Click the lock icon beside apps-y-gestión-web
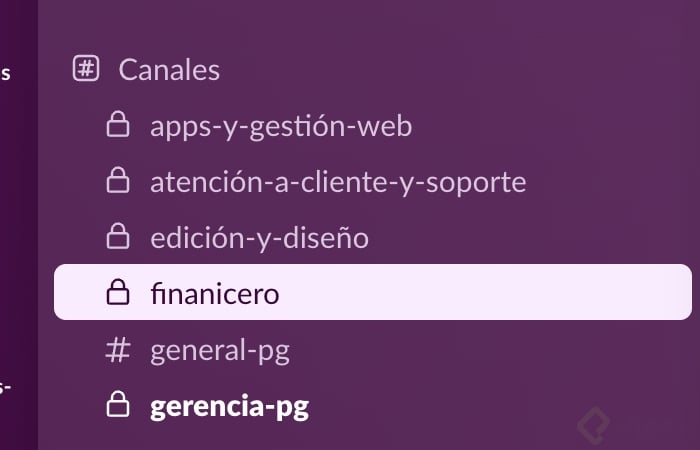 click(x=118, y=126)
